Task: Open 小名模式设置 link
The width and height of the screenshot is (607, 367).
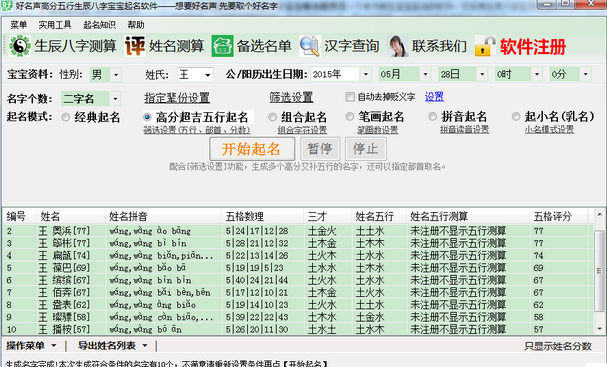Action: 549,130
